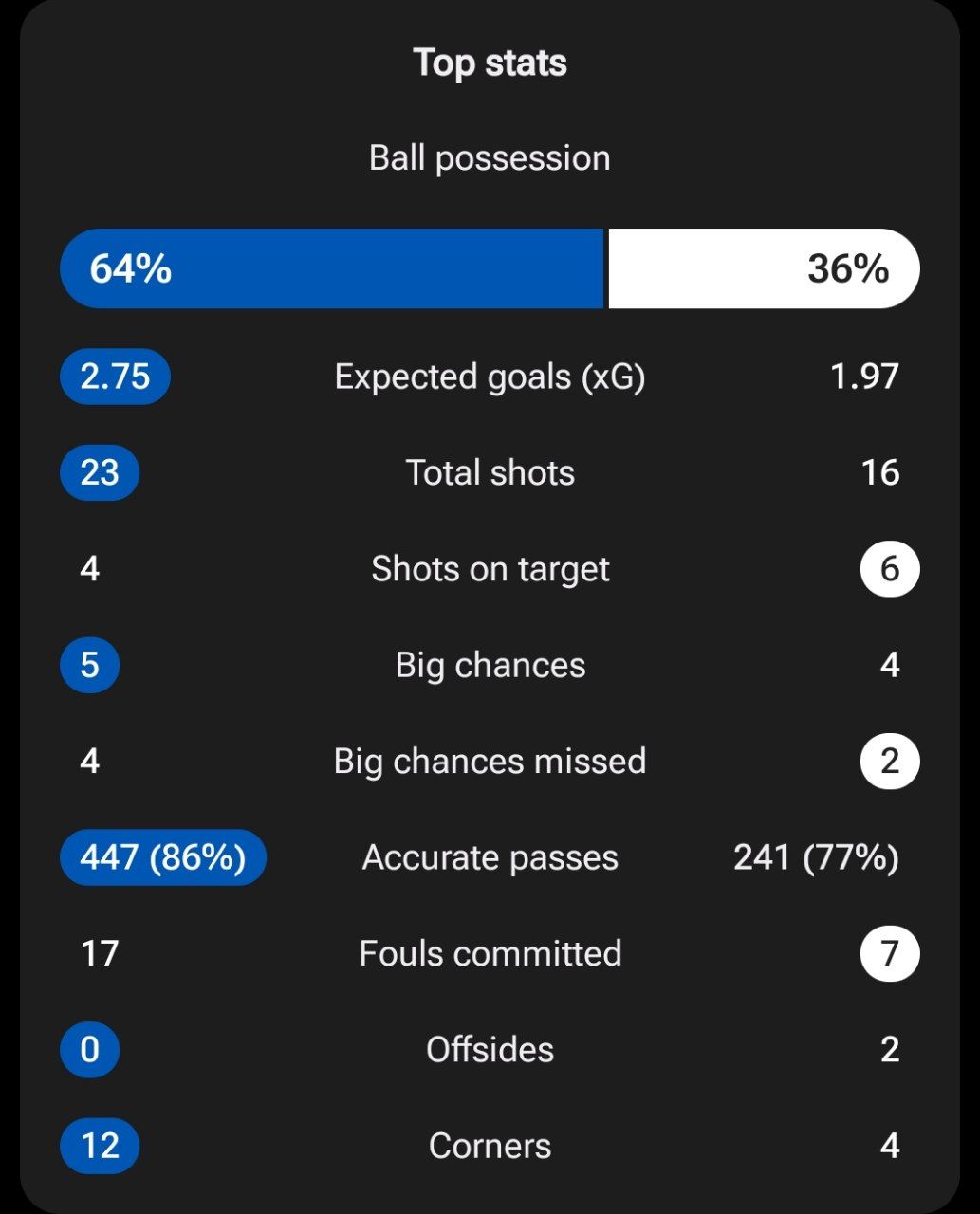Click the white 36% possession bar segment
Viewport: 980px width, 1214px height.
tap(763, 268)
